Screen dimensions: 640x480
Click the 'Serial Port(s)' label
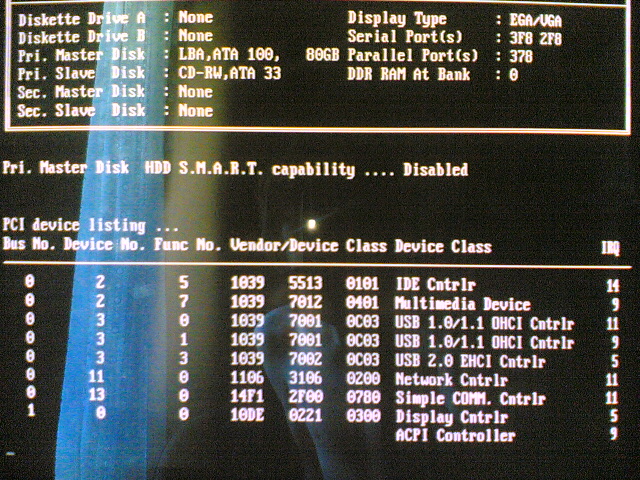pyautogui.click(x=405, y=37)
